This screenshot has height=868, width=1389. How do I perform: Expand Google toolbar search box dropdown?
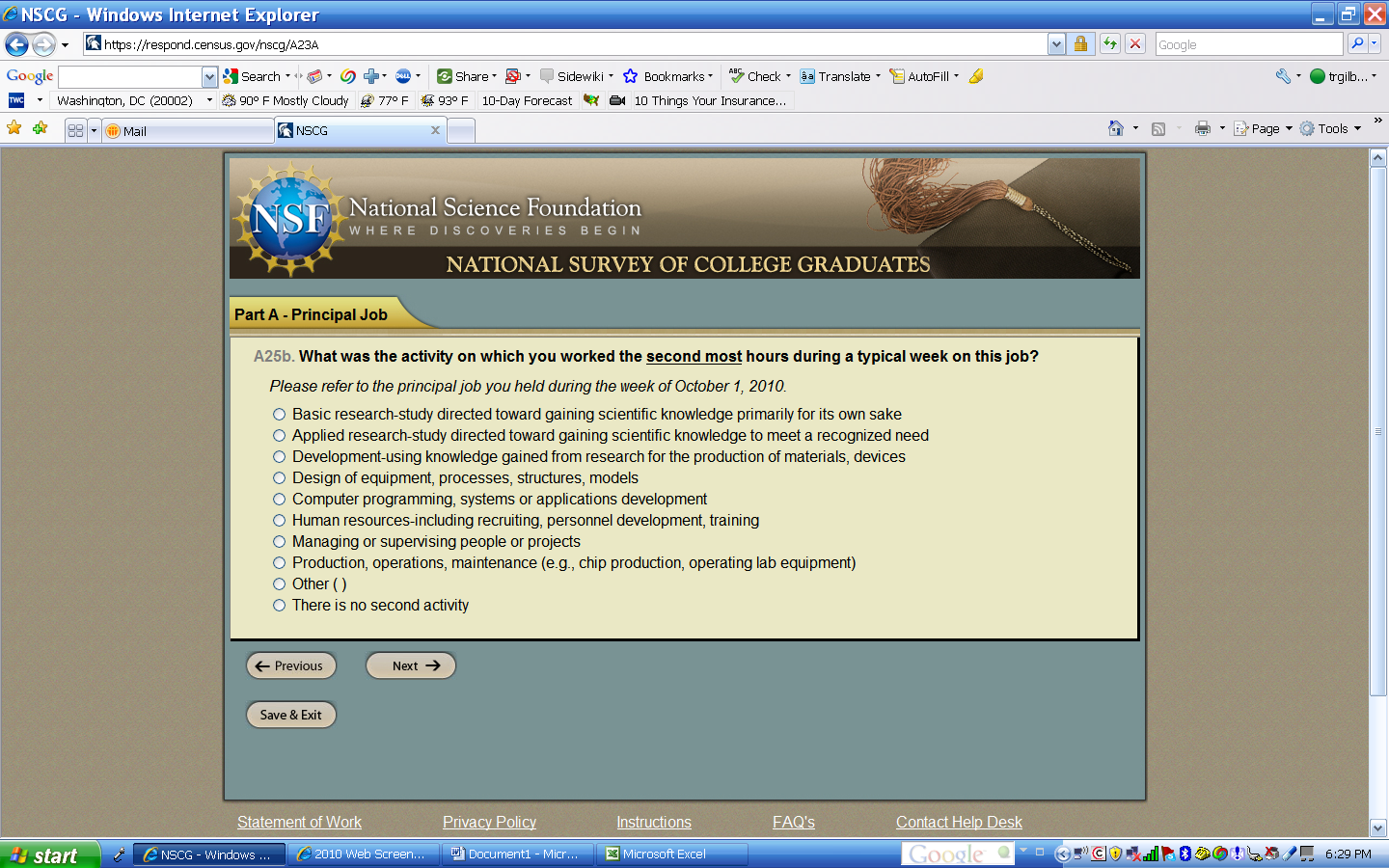[x=209, y=77]
